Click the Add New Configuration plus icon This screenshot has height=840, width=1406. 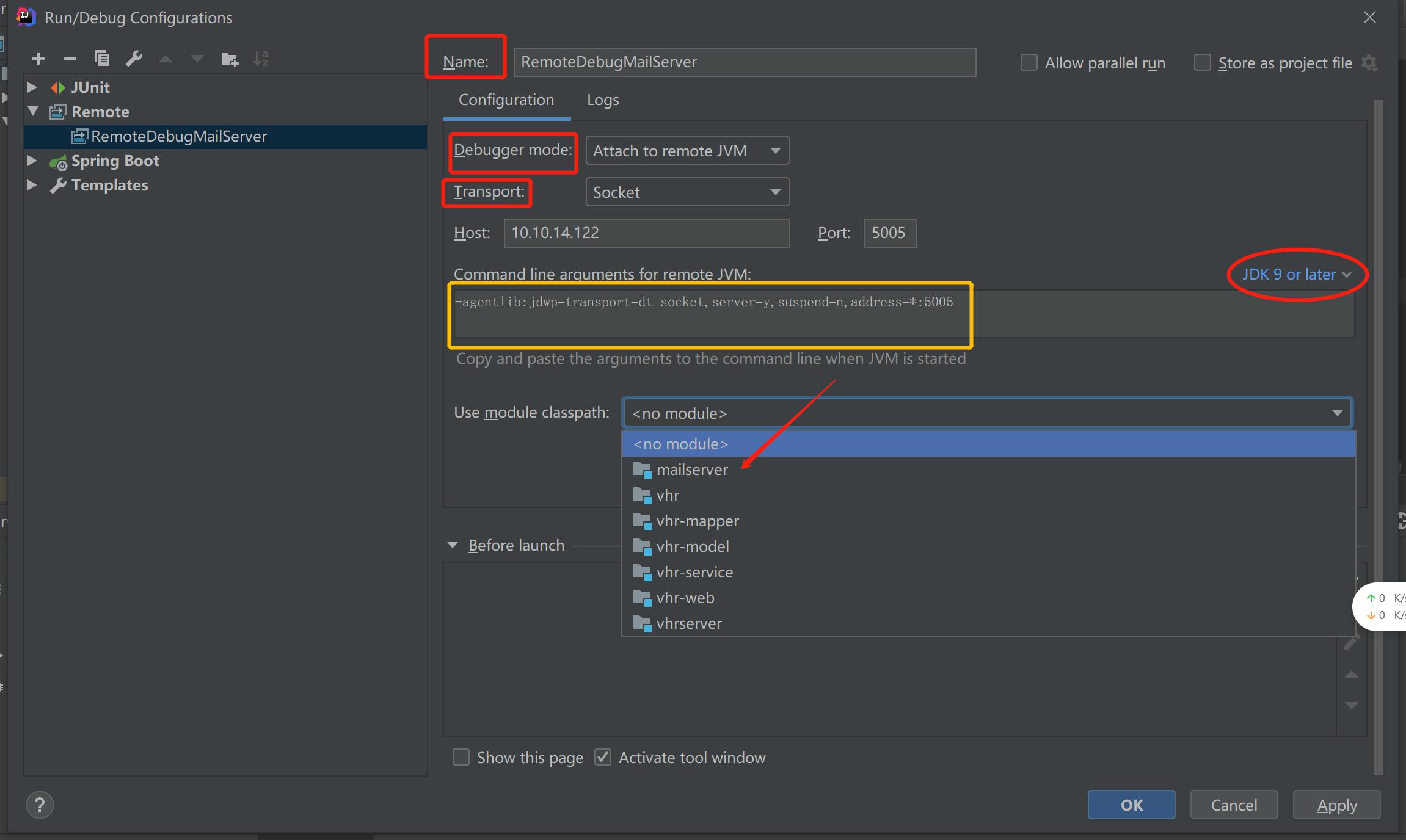pos(38,59)
